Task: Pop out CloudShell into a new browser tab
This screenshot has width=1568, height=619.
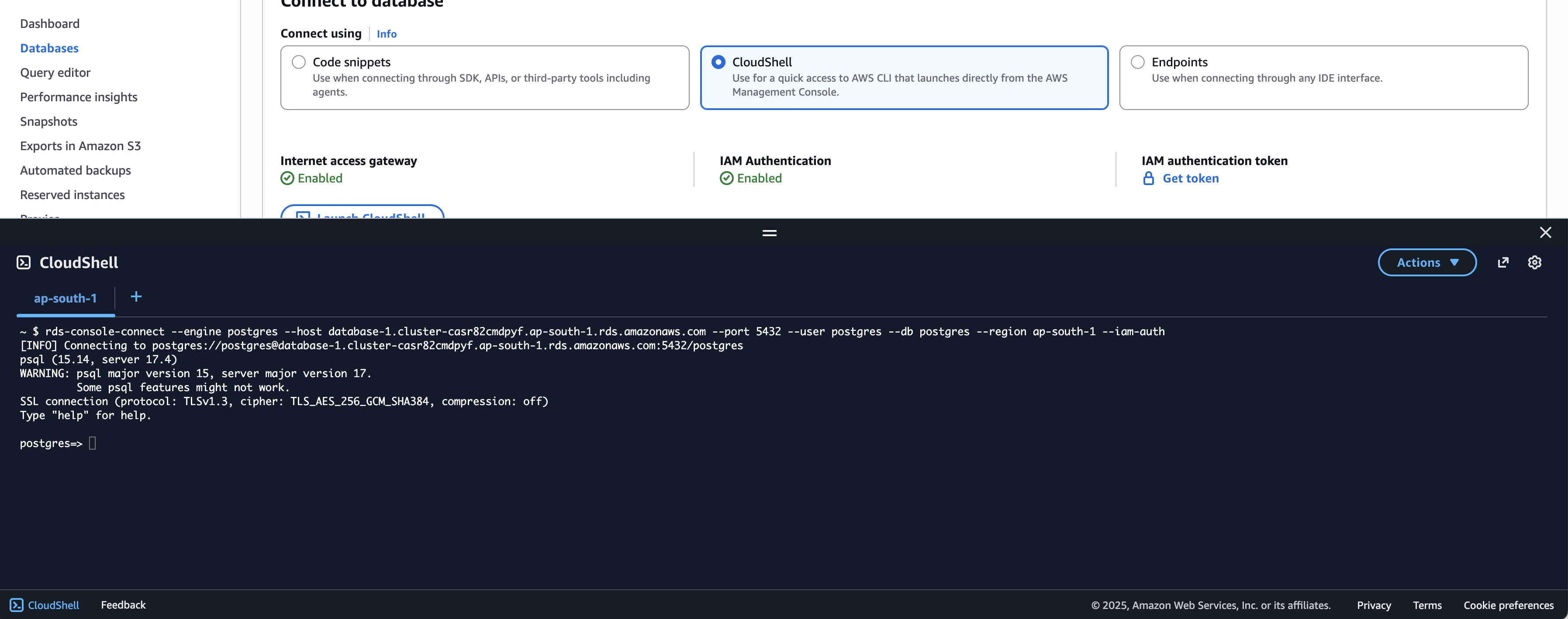Action: (1503, 262)
